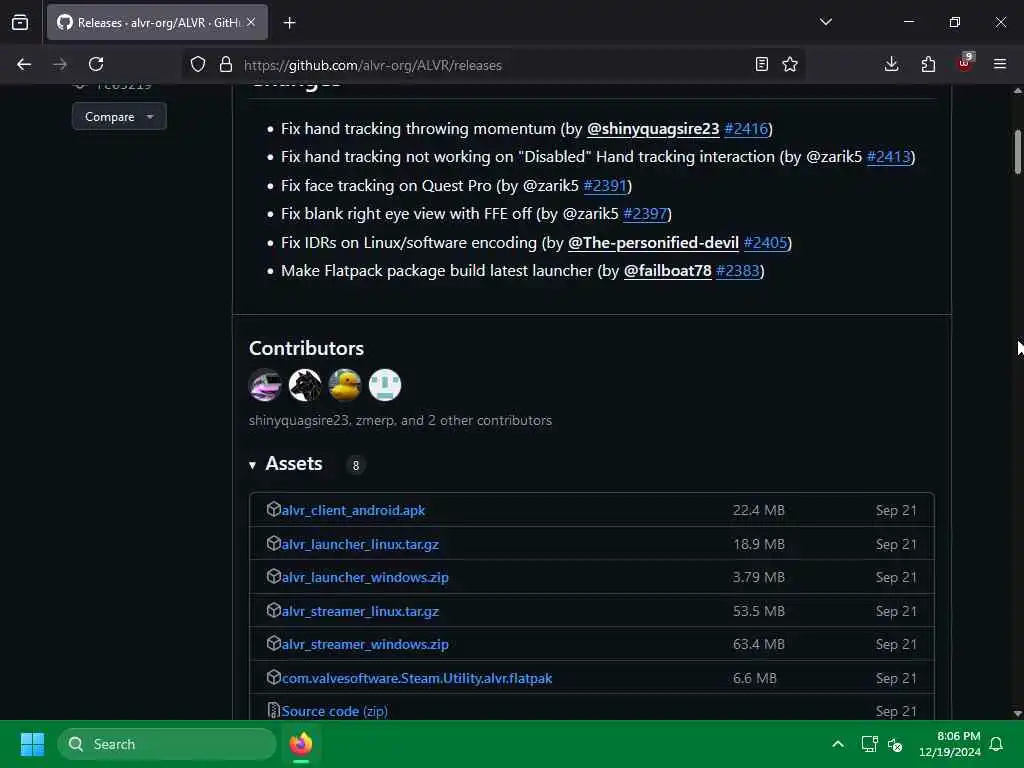Viewport: 1024px width, 768px height.
Task: Open the Extensions puzzle icon
Action: pyautogui.click(x=928, y=64)
